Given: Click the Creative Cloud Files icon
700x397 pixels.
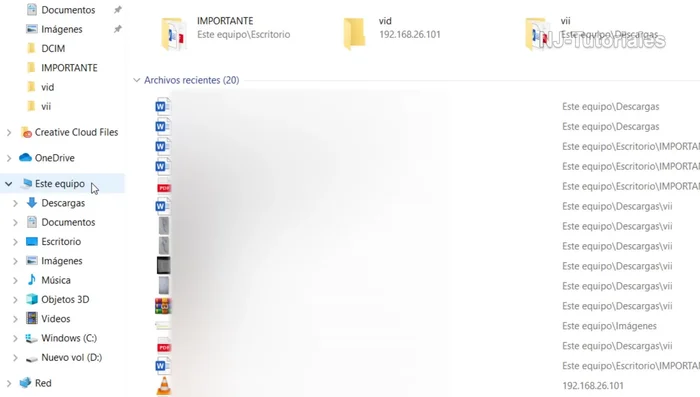Looking at the screenshot, I should 26,132.
